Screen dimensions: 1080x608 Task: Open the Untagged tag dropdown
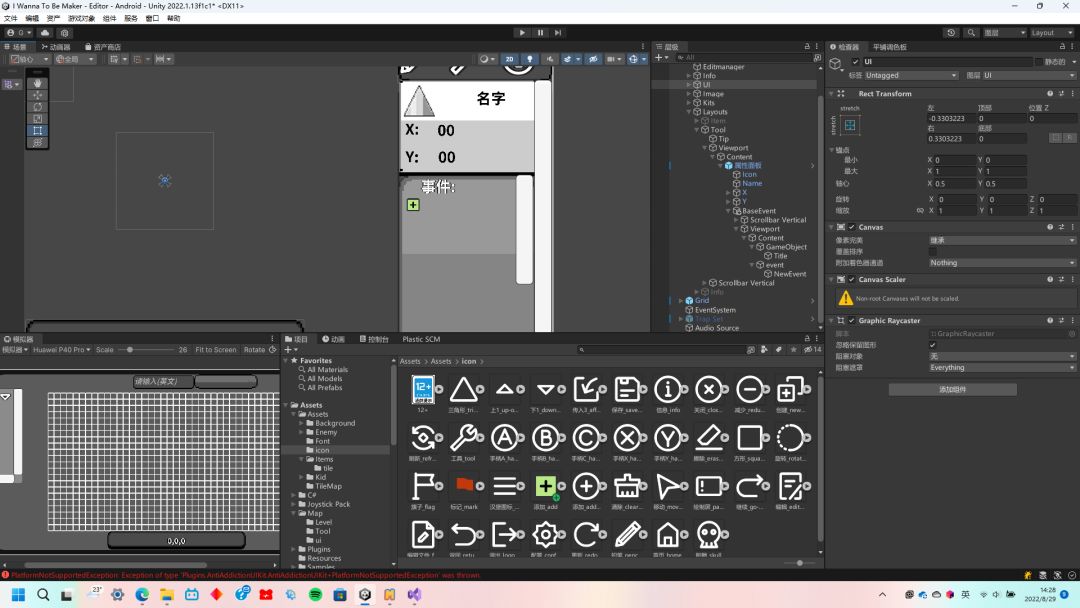911,75
